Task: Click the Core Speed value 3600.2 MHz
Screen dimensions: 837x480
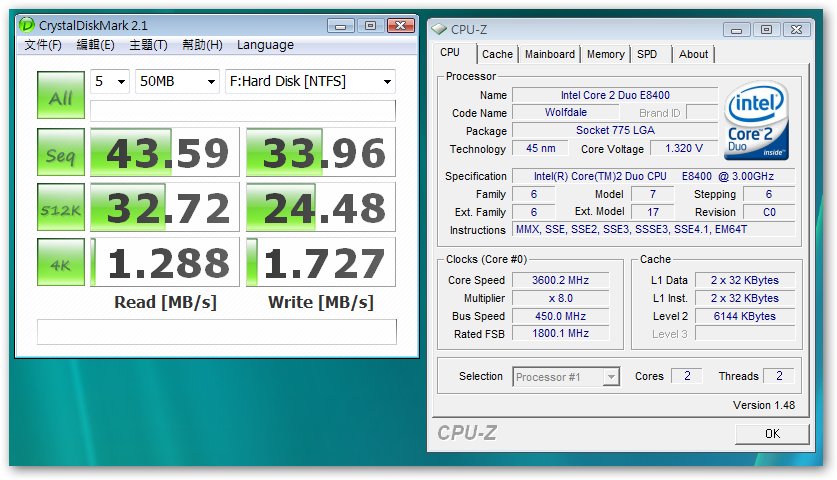Action: [x=560, y=280]
